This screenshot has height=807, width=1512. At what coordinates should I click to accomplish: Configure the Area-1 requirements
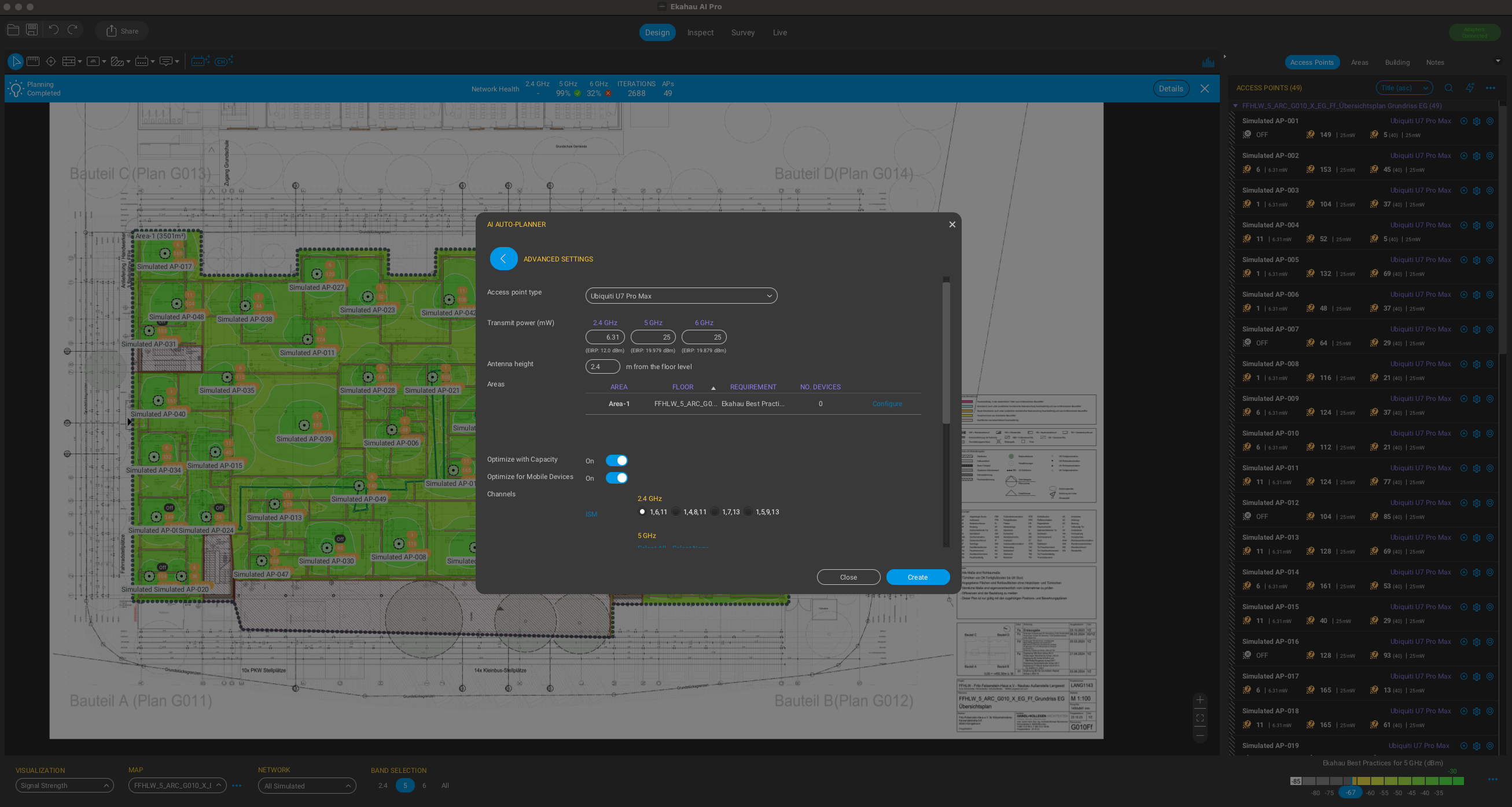pyautogui.click(x=887, y=404)
